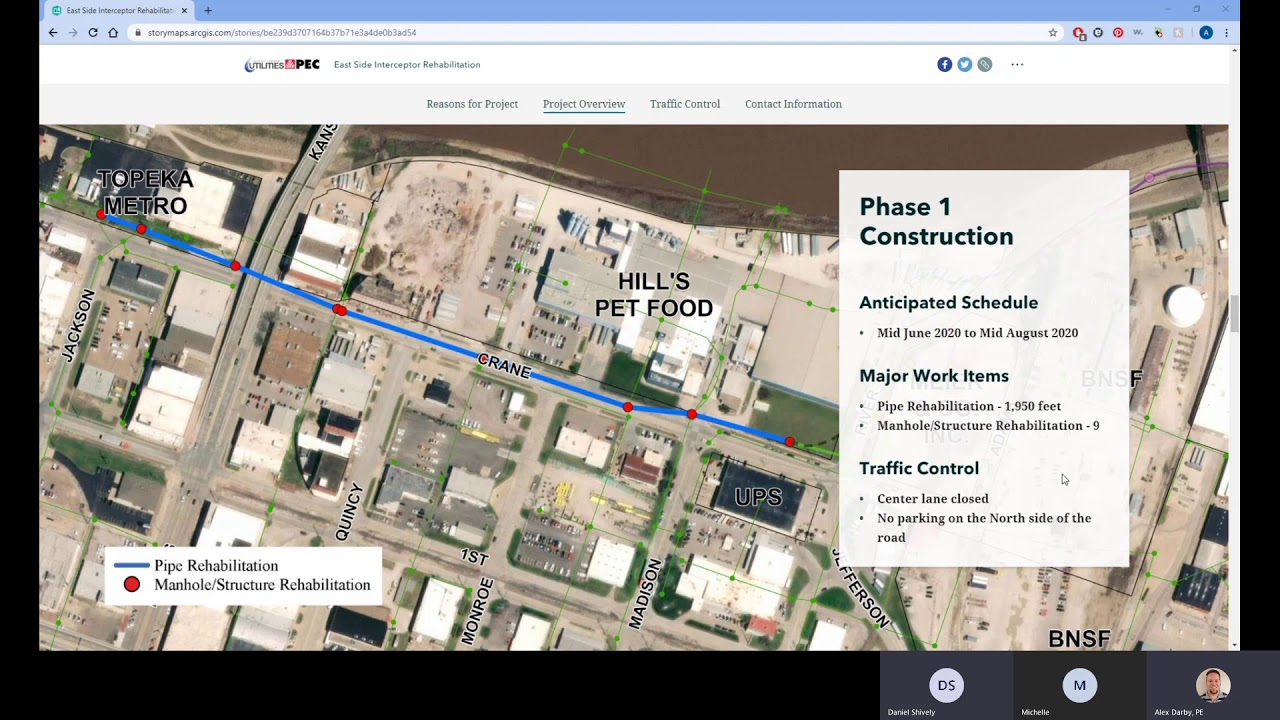Go back with the browser back arrow
The image size is (1280, 720).
[x=53, y=32]
